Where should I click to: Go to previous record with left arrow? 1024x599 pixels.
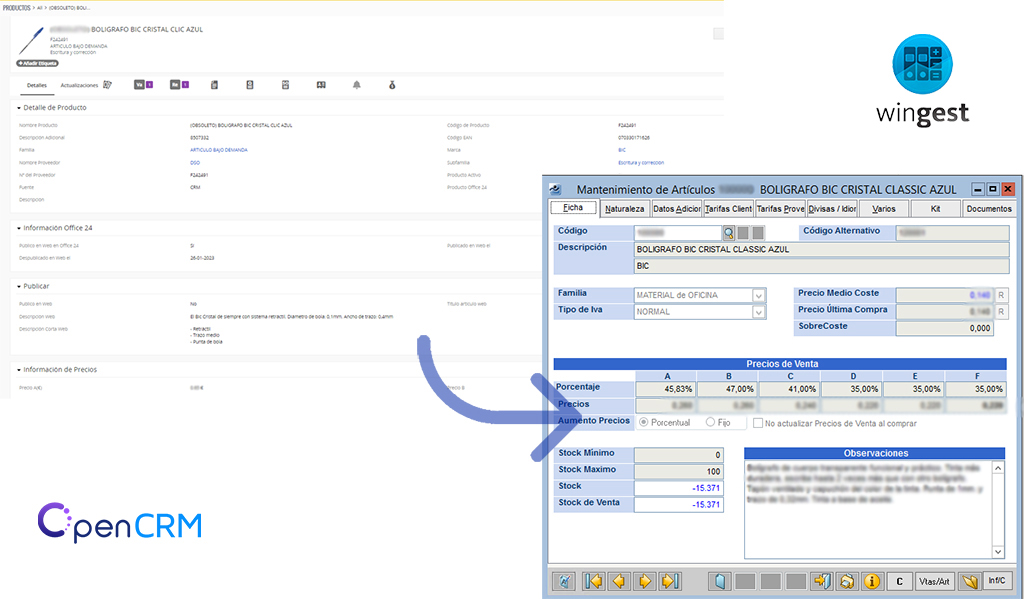click(619, 581)
